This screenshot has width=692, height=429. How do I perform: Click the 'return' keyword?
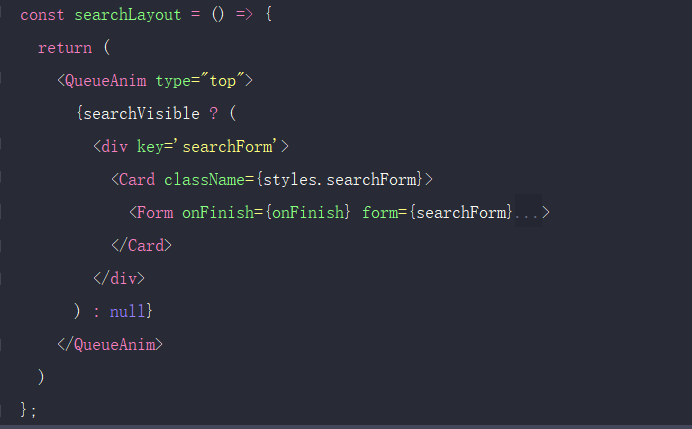coord(65,48)
